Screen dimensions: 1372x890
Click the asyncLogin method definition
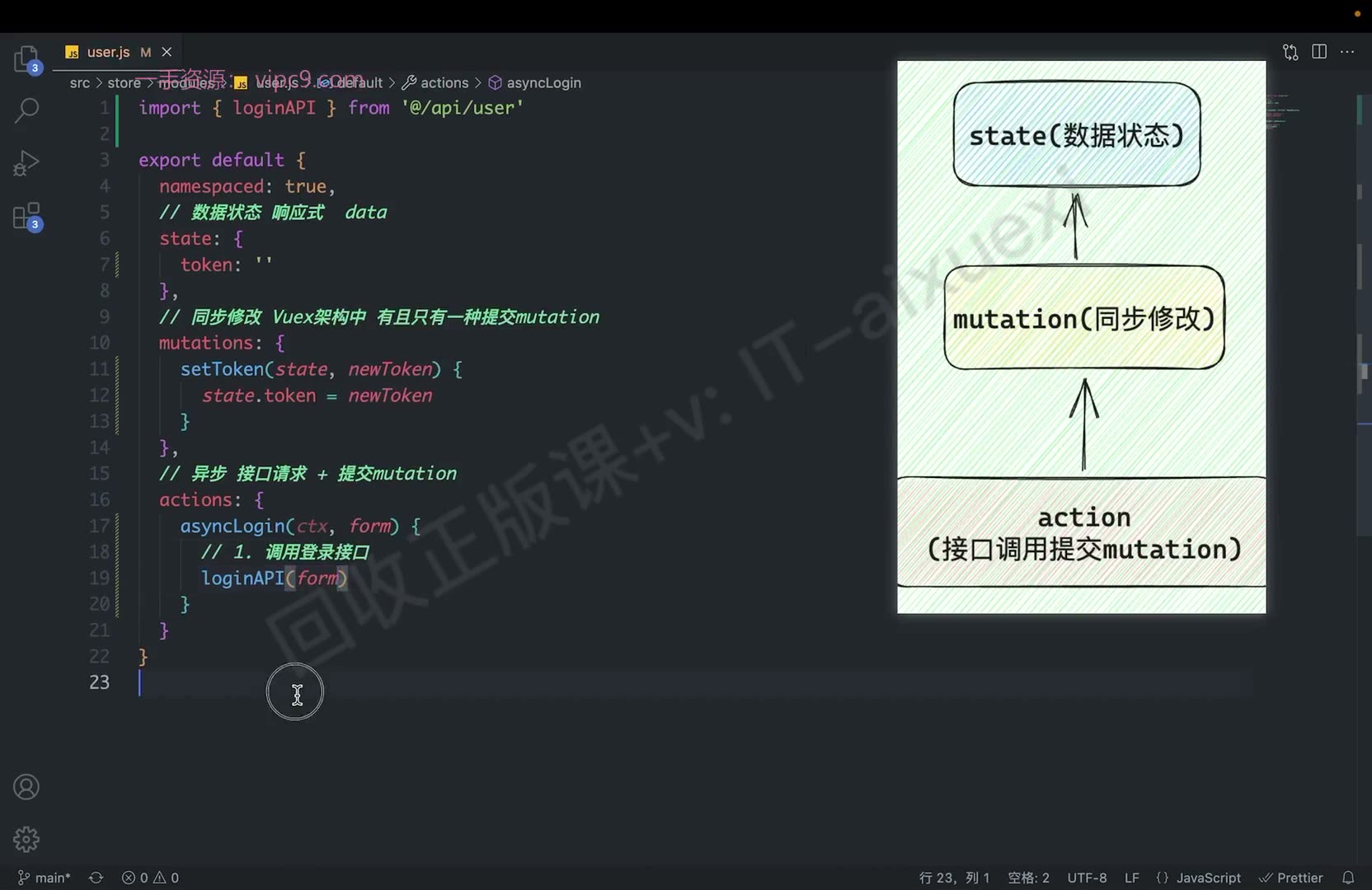[x=300, y=526]
